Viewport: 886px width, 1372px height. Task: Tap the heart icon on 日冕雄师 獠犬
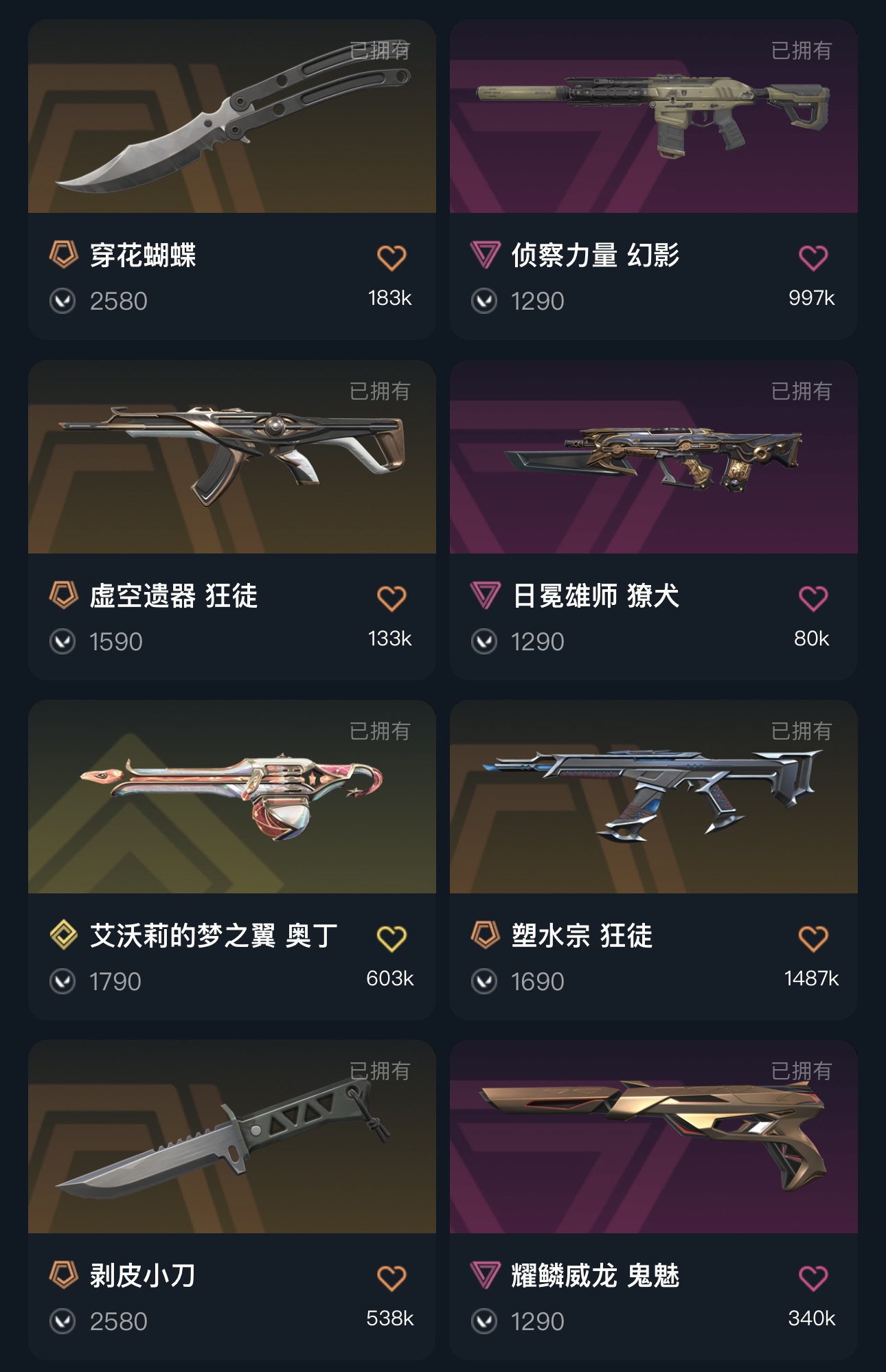pyautogui.click(x=813, y=598)
